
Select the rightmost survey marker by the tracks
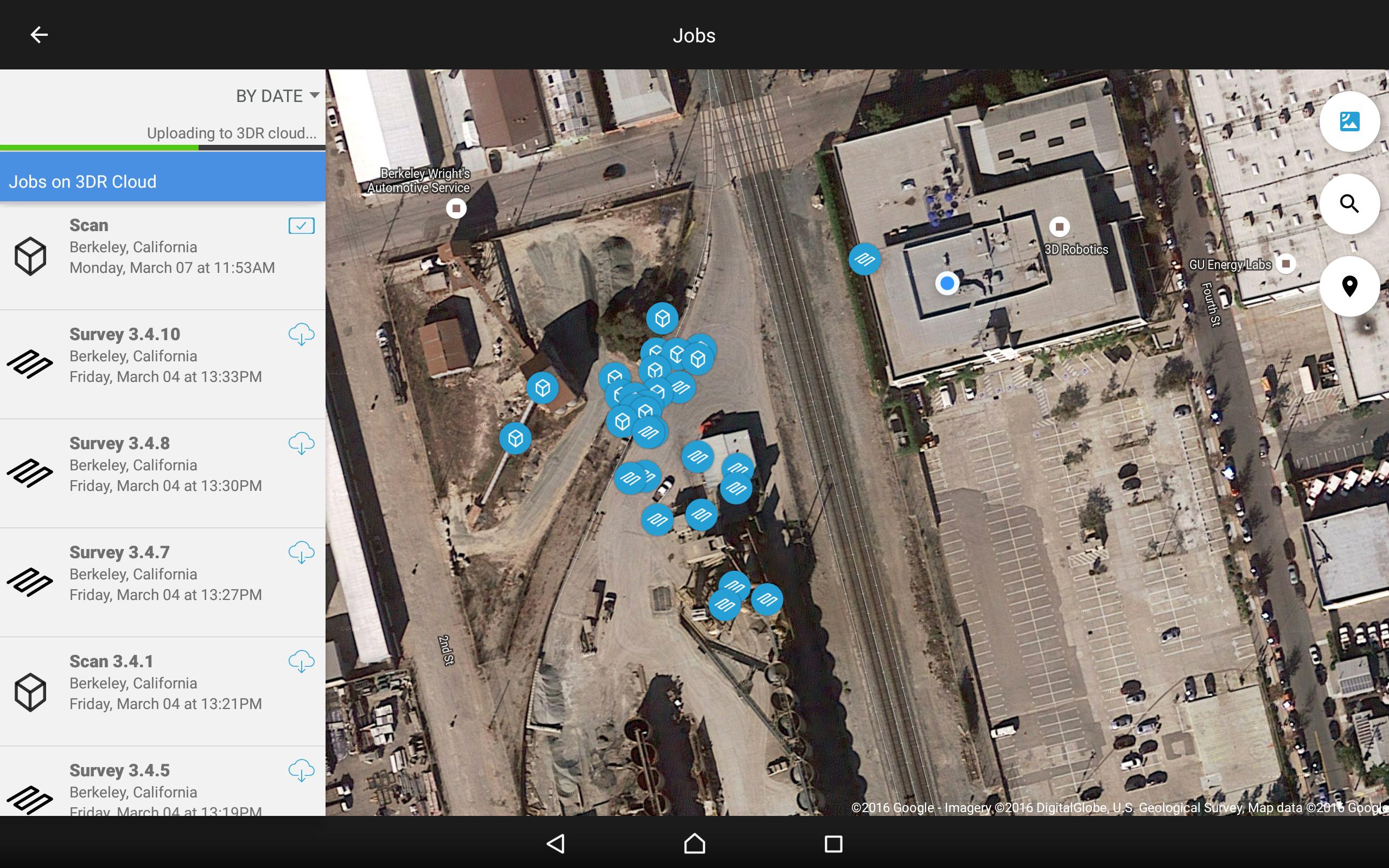[767, 599]
